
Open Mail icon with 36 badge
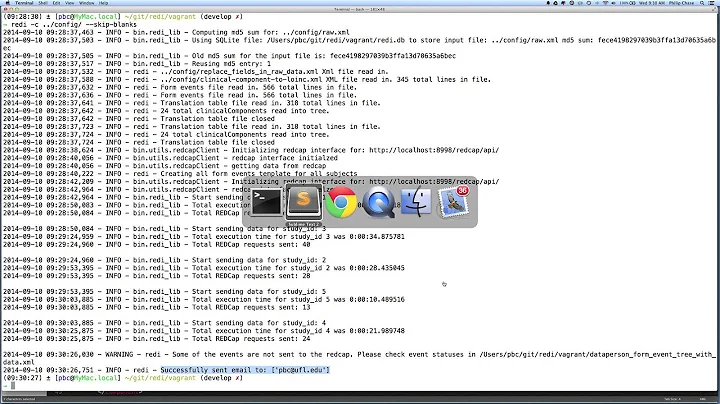[x=454, y=202]
